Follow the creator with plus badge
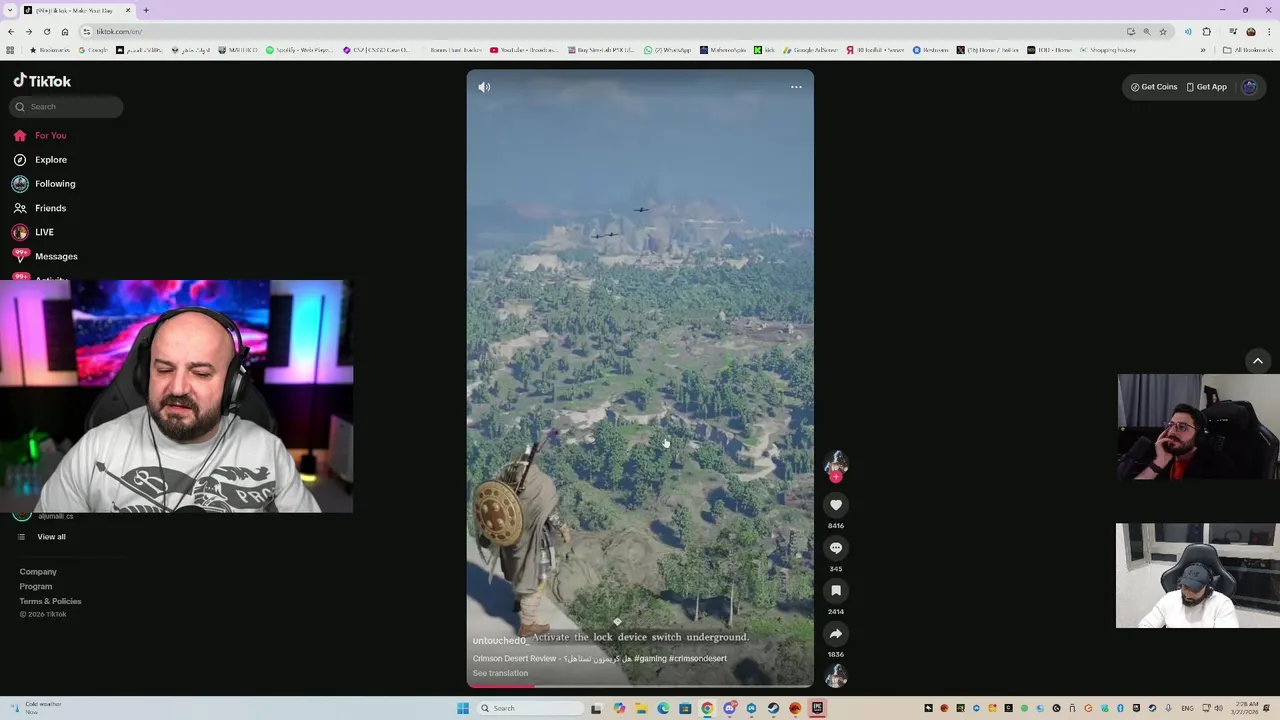Image resolution: width=1280 pixels, height=720 pixels. click(x=836, y=477)
